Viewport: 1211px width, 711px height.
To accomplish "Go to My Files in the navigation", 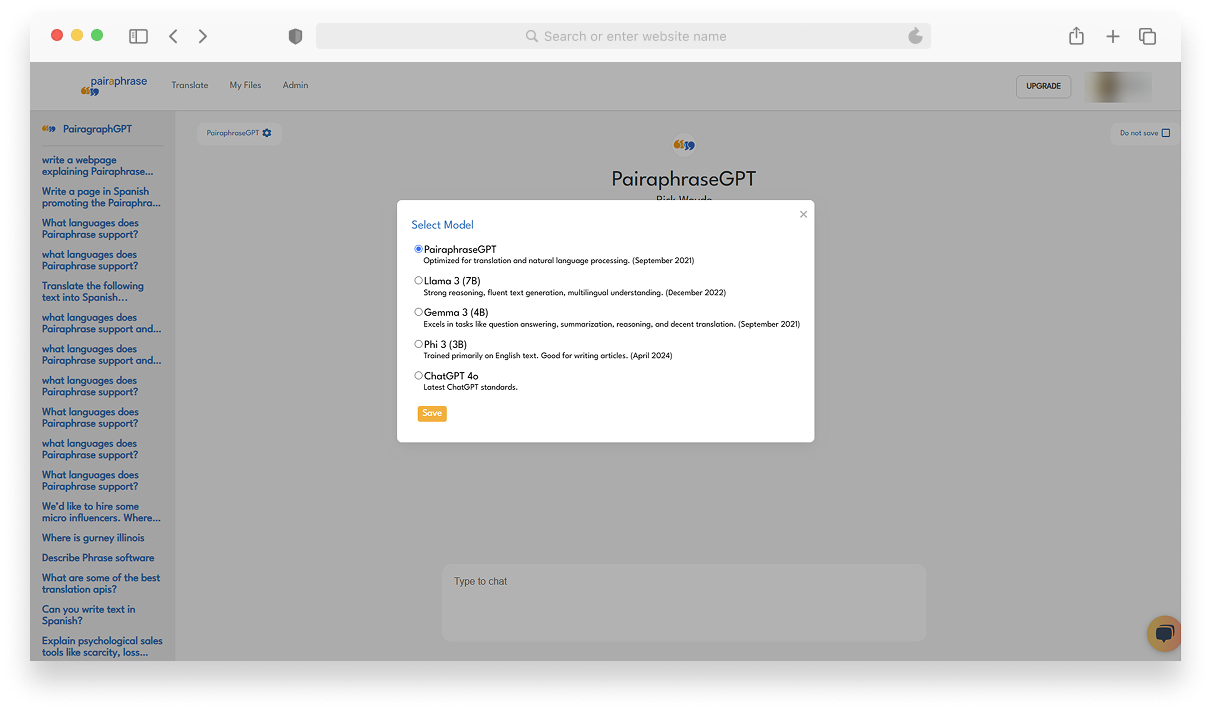I will (245, 86).
